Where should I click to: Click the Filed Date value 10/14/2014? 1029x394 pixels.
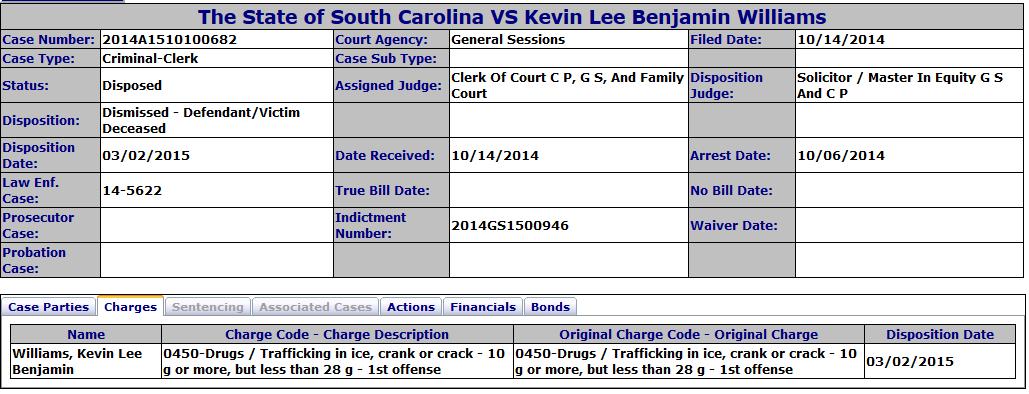coord(841,39)
